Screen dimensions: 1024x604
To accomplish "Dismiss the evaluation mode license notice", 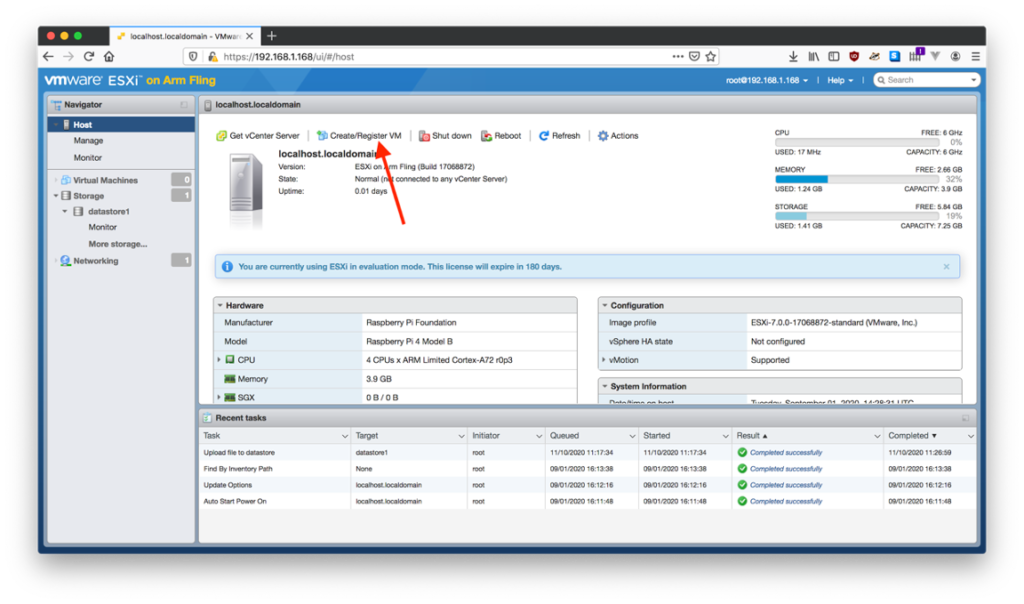I will (946, 266).
